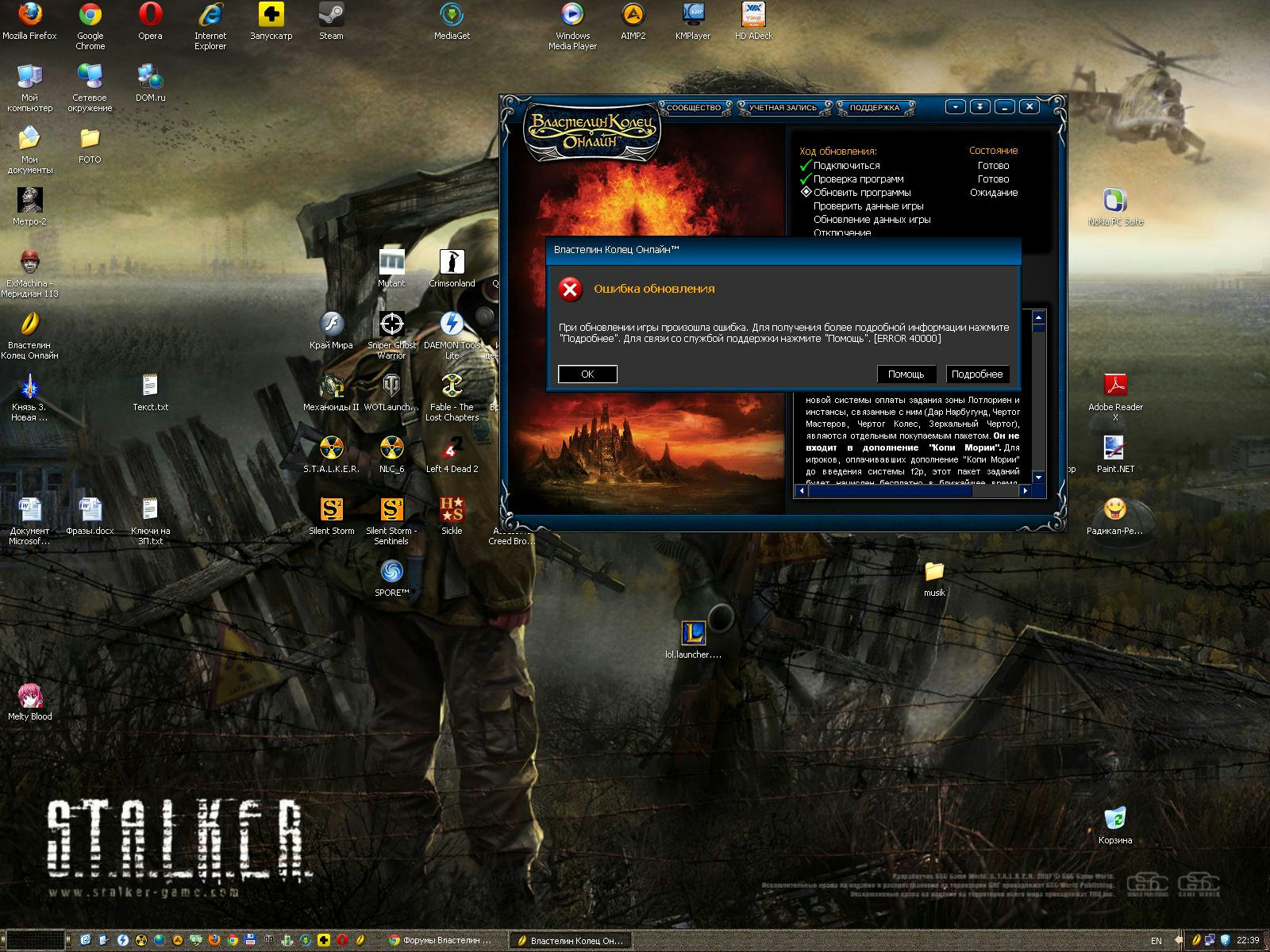Open Steam desktop icon
Screen dimensions: 1270x952
[331, 21]
